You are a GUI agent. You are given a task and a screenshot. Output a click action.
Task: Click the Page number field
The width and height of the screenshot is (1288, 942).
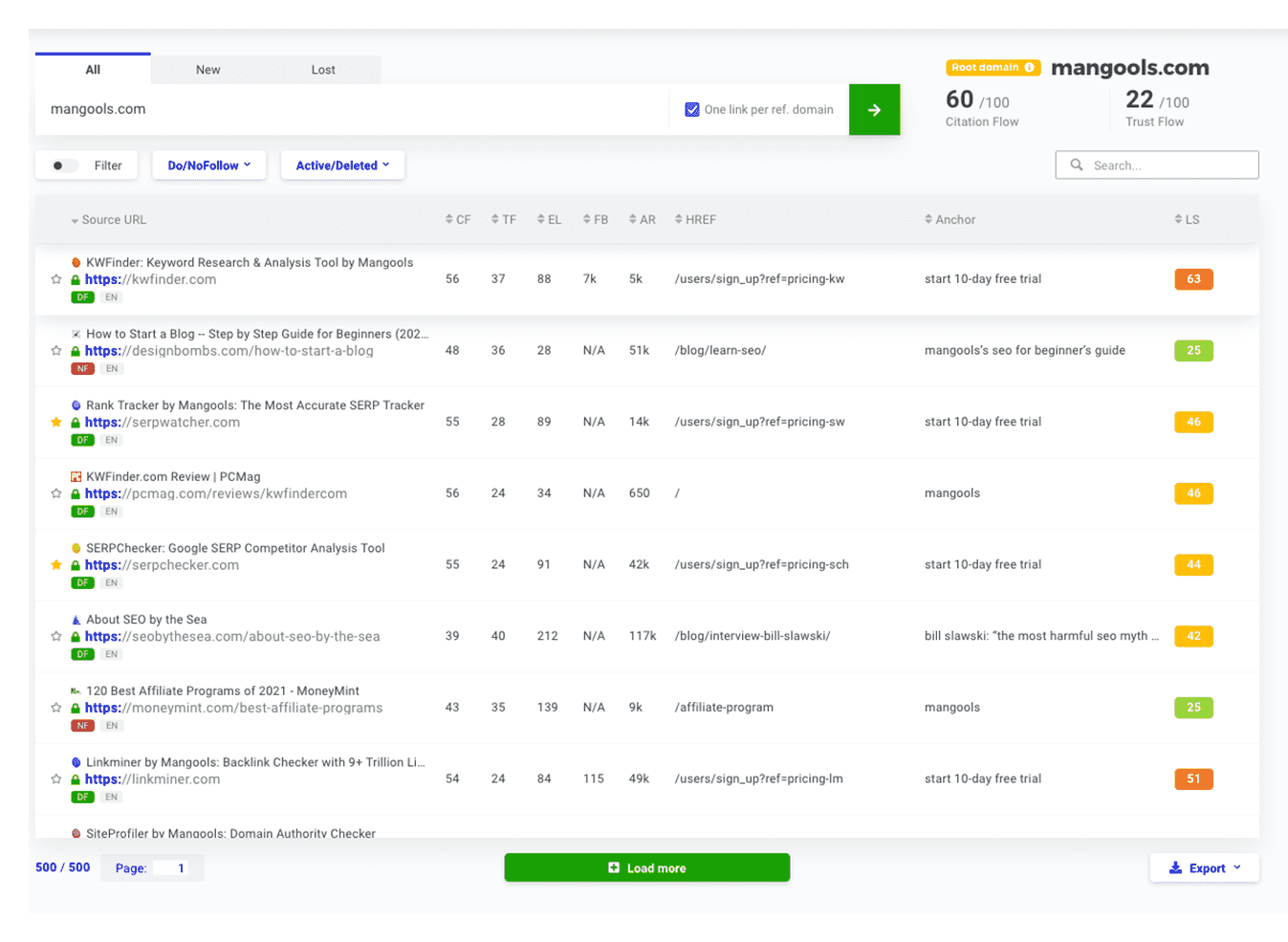[x=172, y=868]
